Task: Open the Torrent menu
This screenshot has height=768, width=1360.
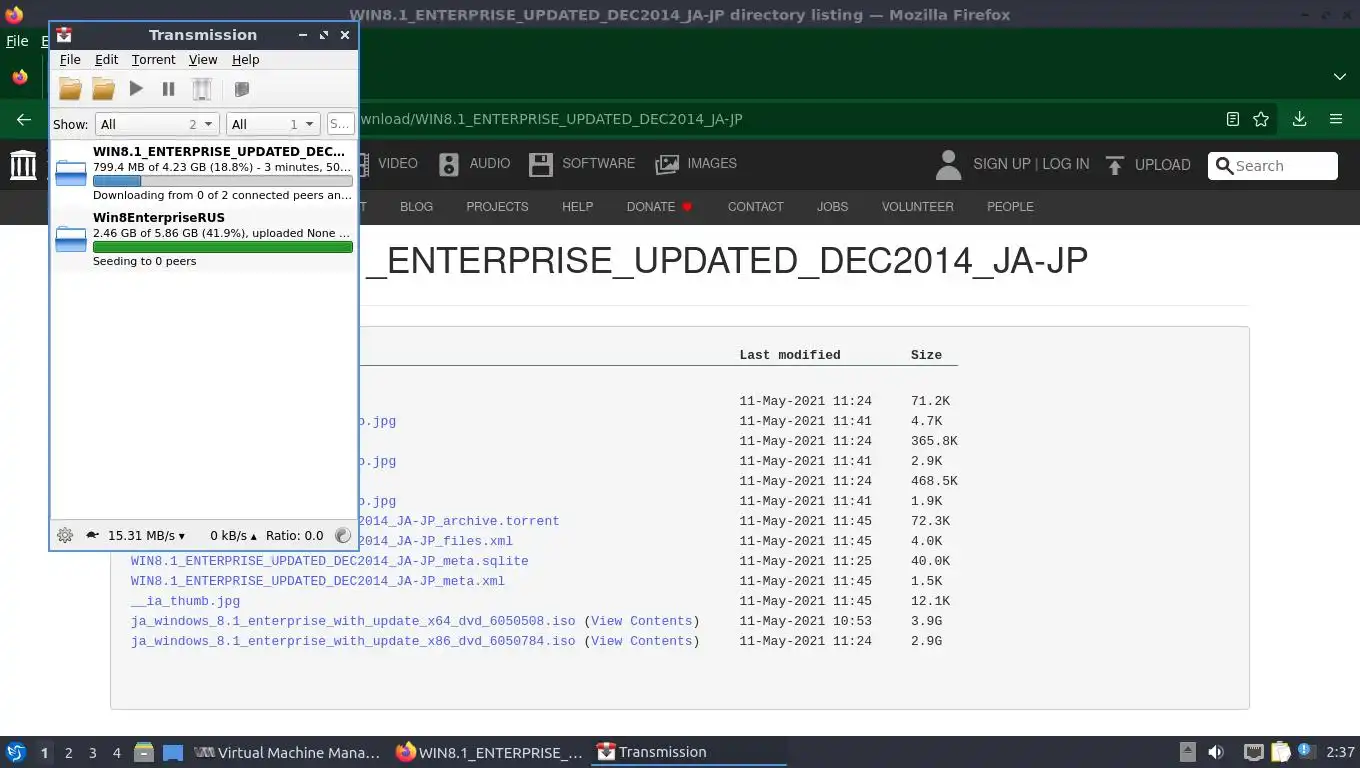Action: point(153,60)
